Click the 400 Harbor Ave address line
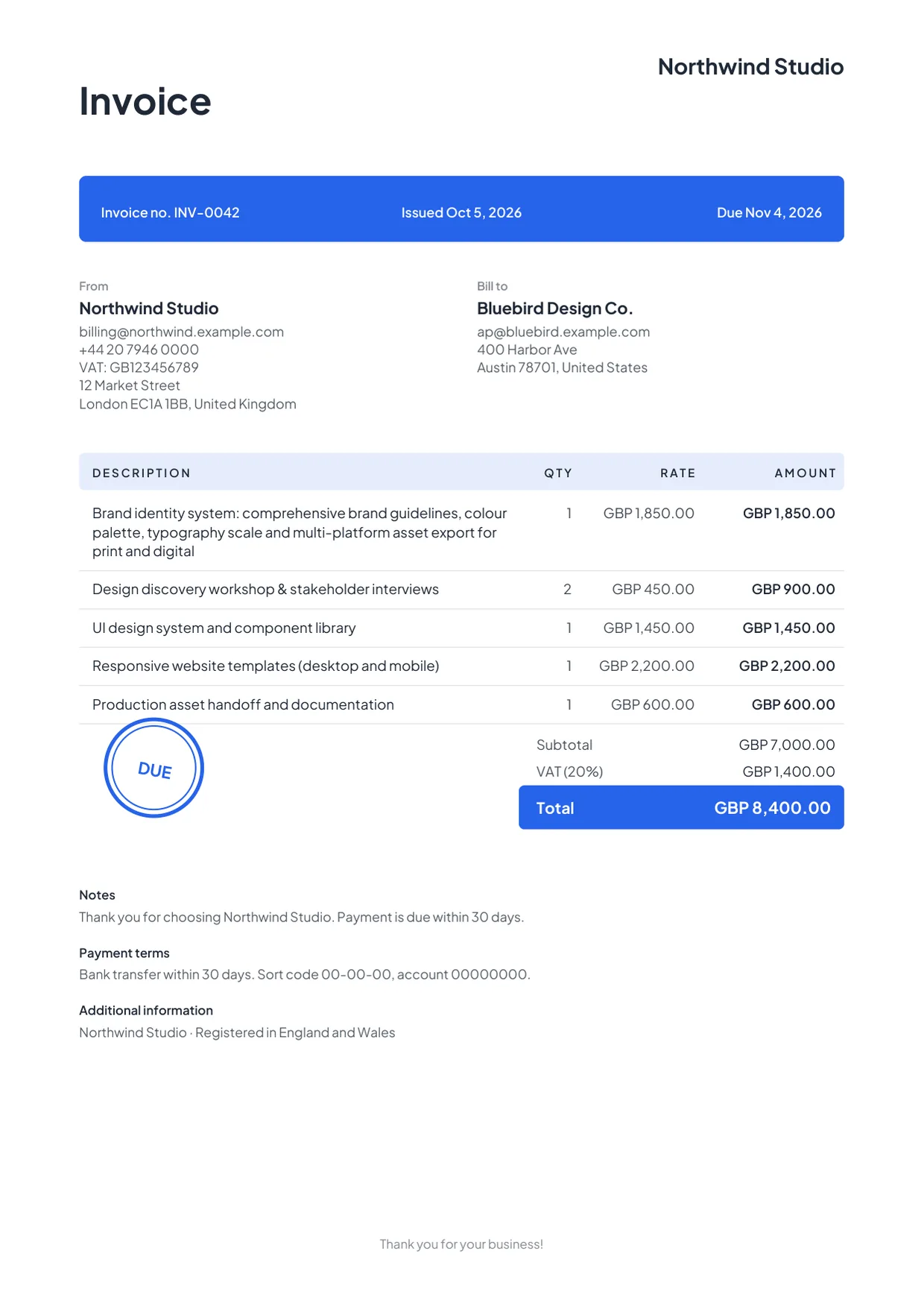 pyautogui.click(x=527, y=350)
